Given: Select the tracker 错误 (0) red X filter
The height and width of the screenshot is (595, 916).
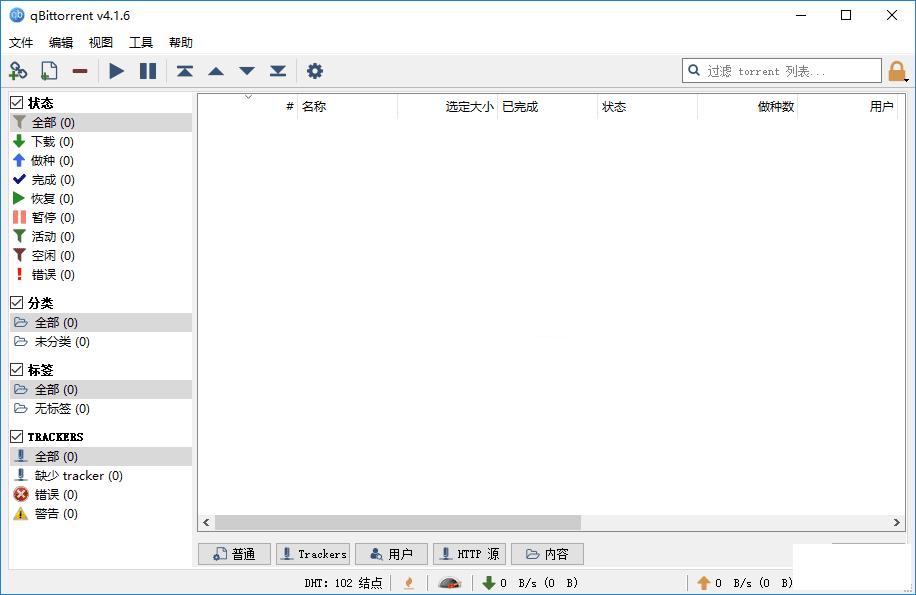Looking at the screenshot, I should (x=100, y=495).
